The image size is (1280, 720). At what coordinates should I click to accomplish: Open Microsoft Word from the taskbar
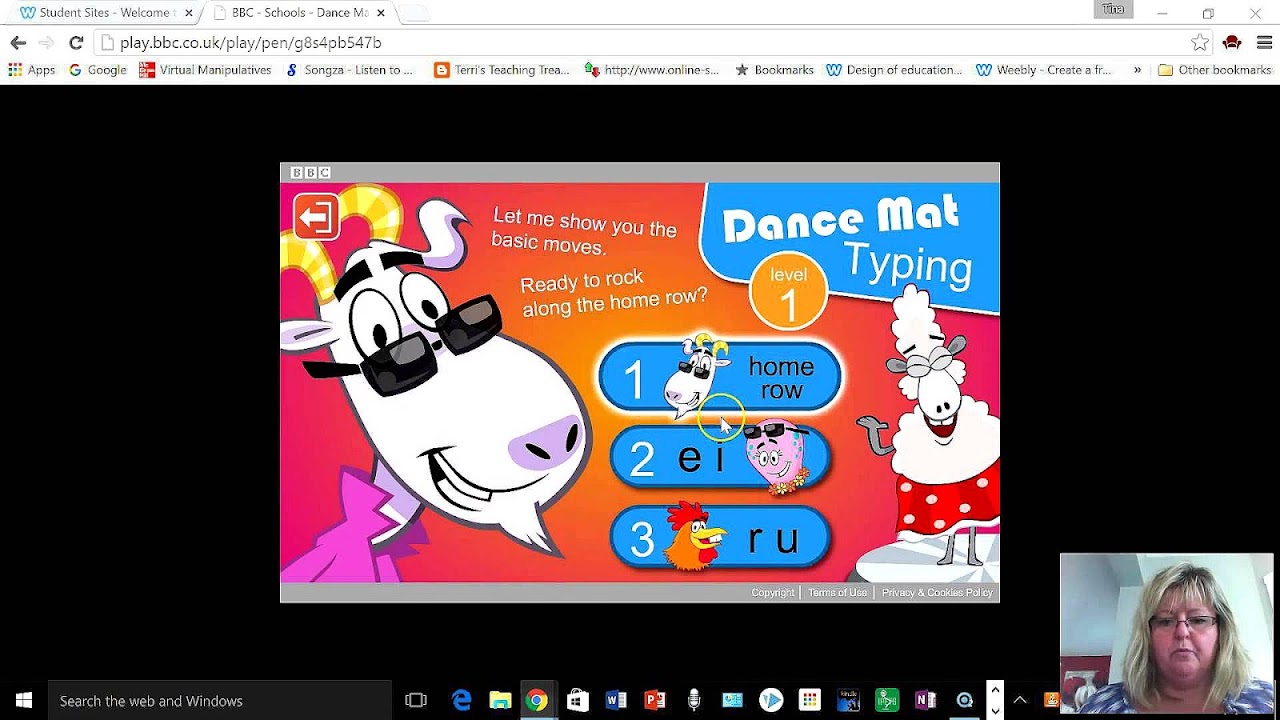pyautogui.click(x=616, y=699)
